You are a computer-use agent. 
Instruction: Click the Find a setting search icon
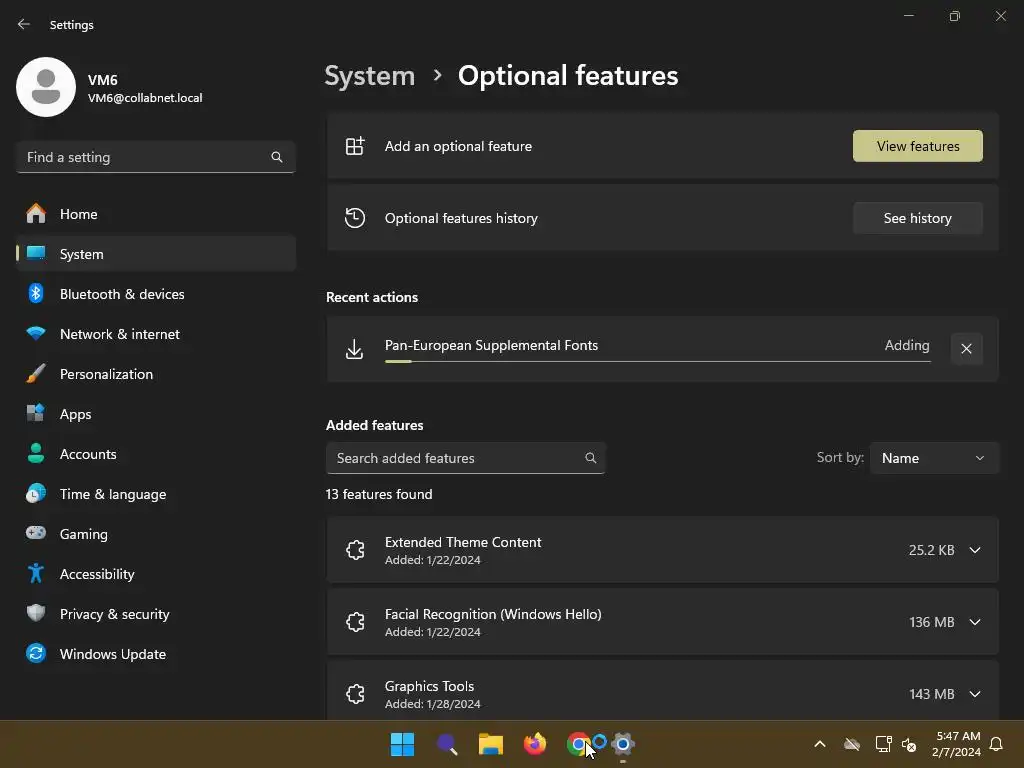277,157
